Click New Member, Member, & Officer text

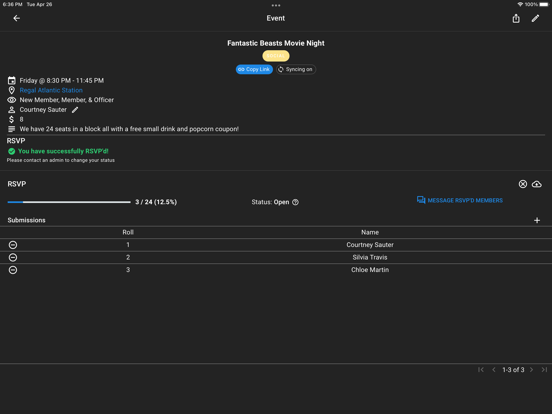[x=67, y=100]
